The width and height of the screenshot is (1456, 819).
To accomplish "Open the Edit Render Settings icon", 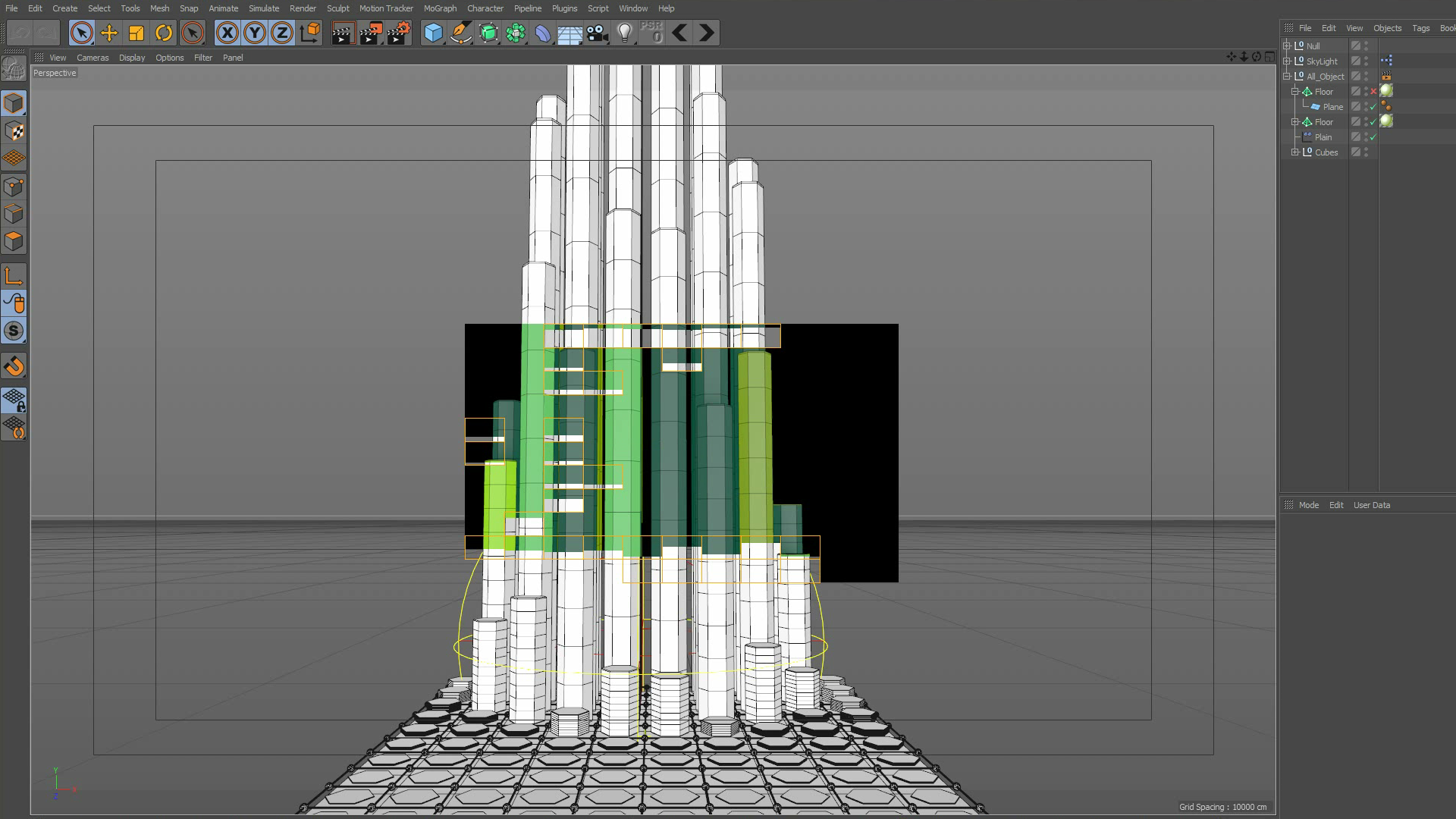I will tap(399, 33).
